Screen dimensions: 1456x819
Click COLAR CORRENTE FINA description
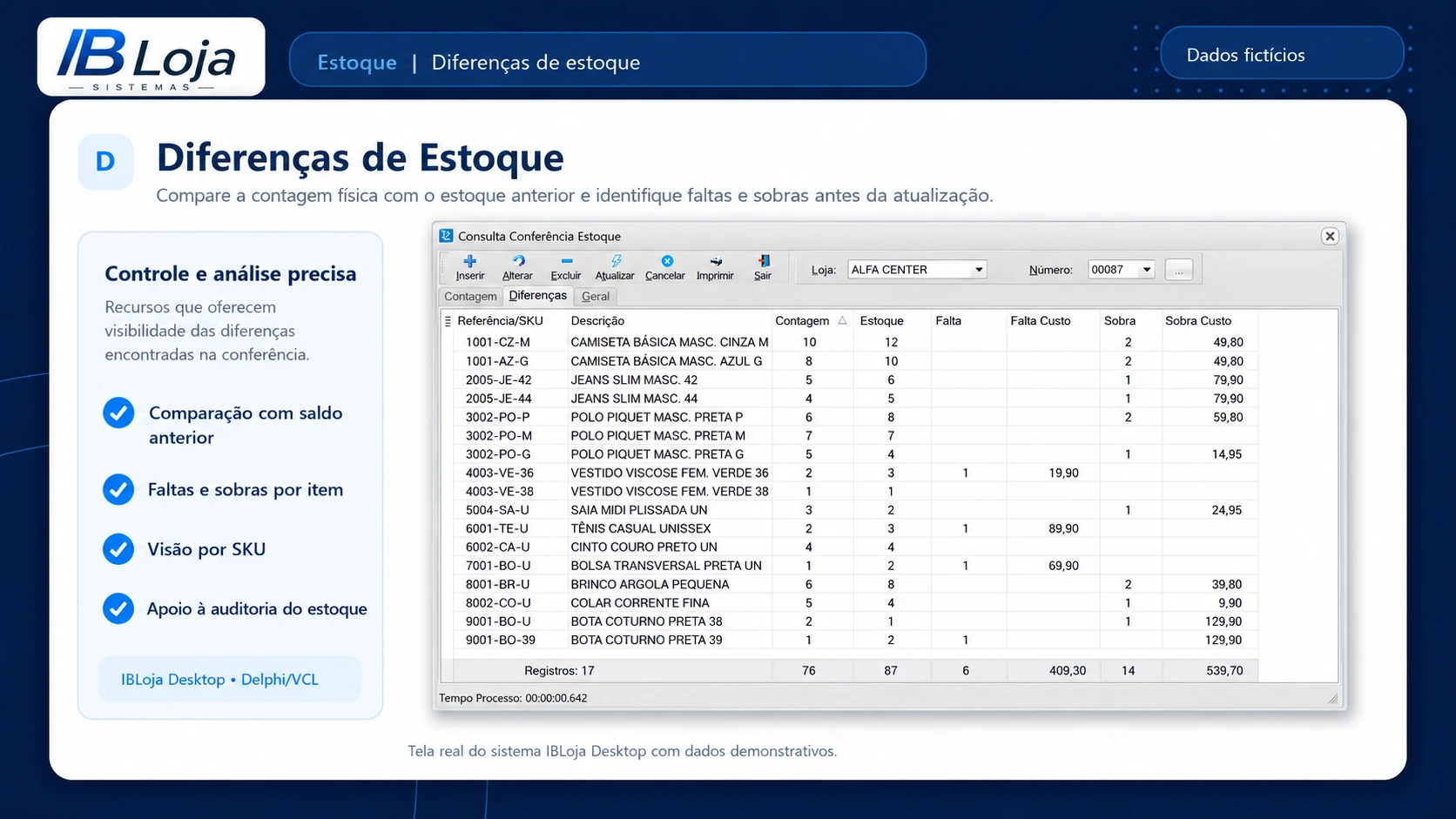coord(639,603)
